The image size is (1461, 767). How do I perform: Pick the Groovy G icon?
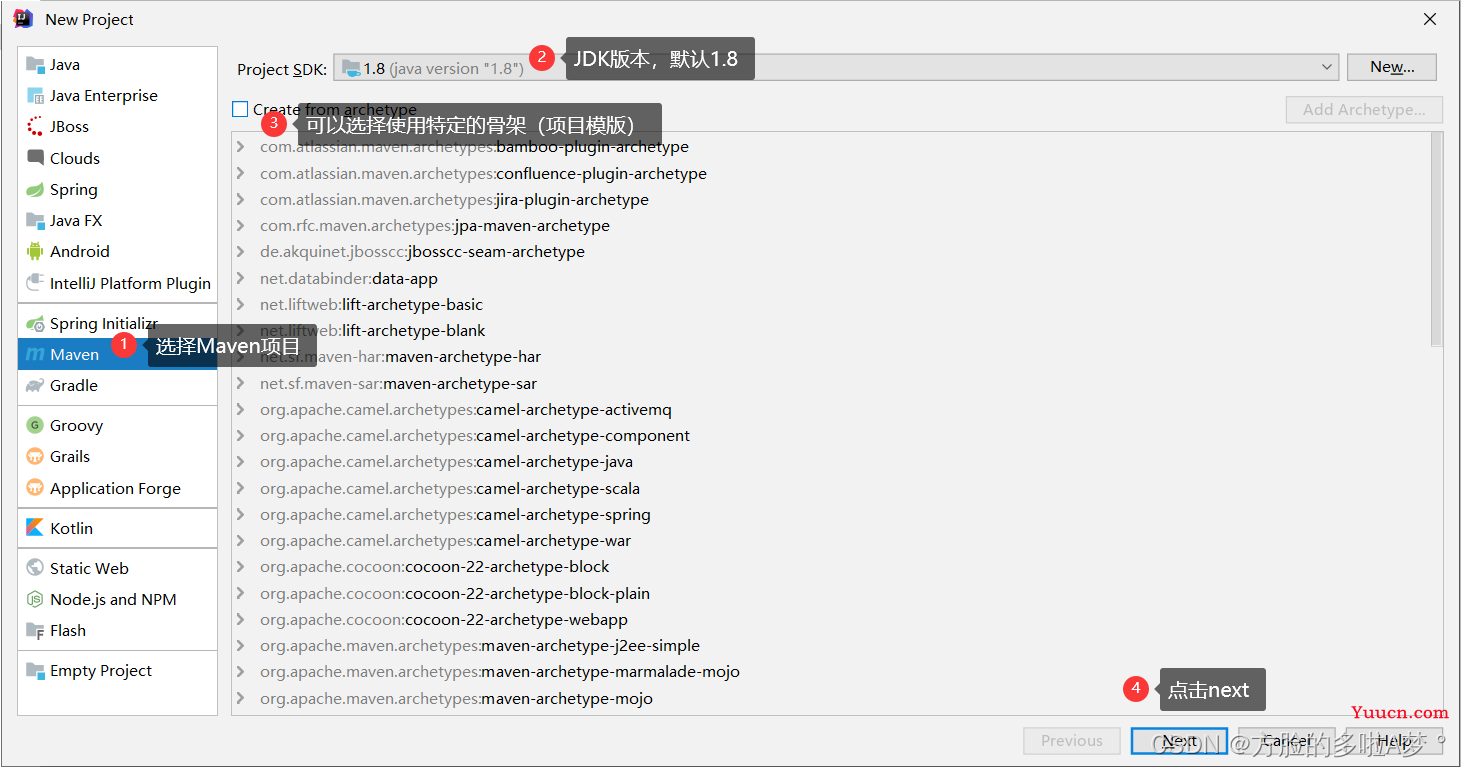click(x=36, y=426)
